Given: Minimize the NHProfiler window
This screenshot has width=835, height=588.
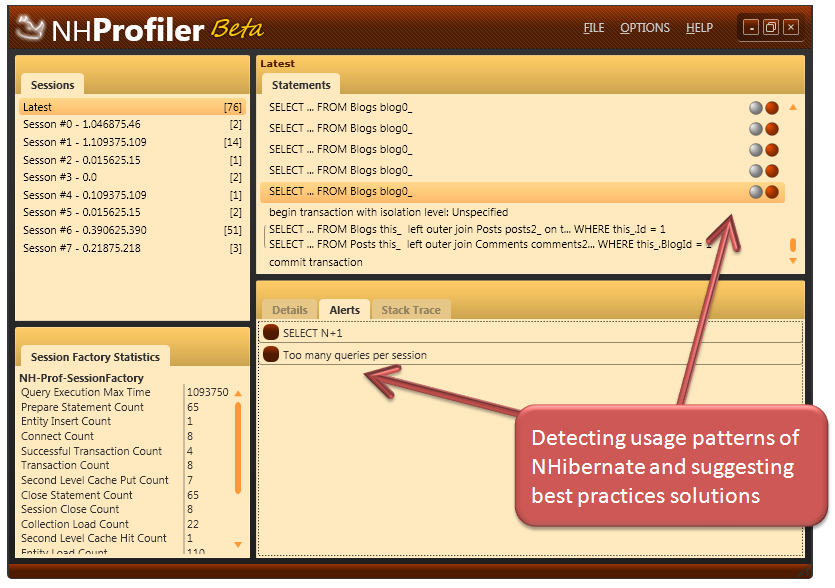Looking at the screenshot, I should click(751, 27).
